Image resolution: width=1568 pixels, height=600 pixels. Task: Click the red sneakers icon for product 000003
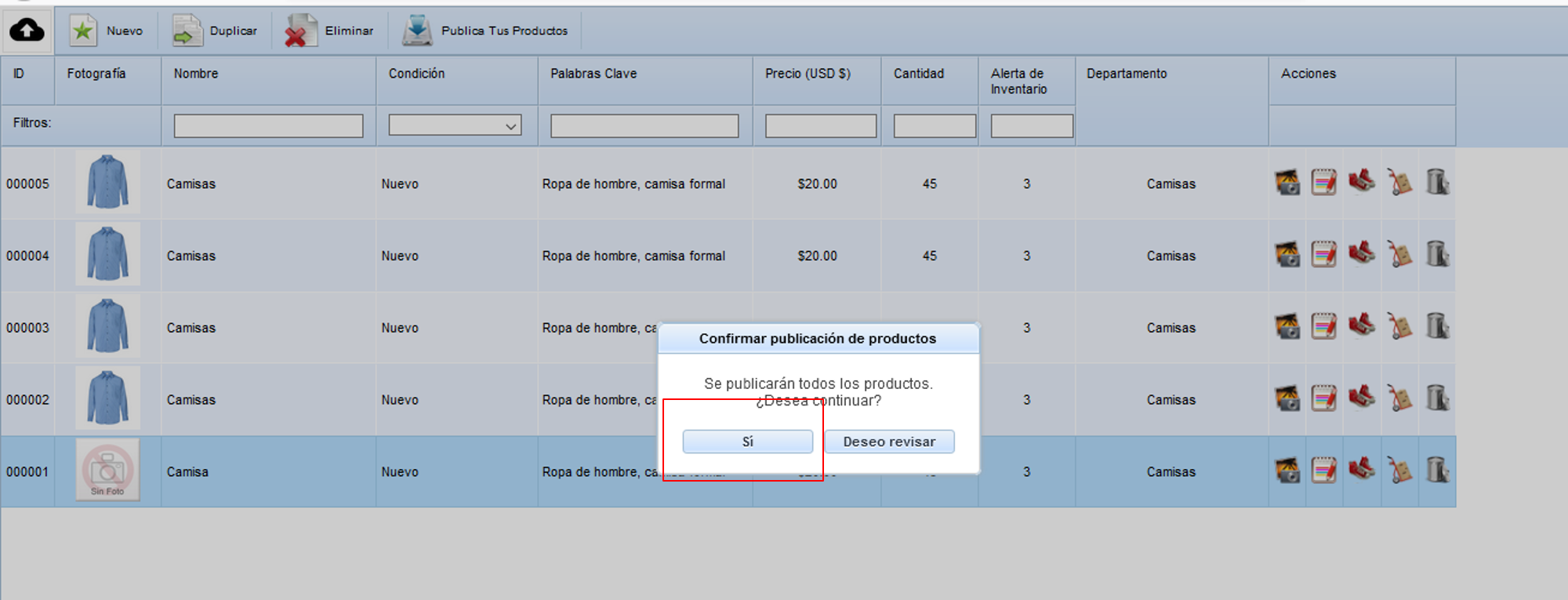(1362, 325)
